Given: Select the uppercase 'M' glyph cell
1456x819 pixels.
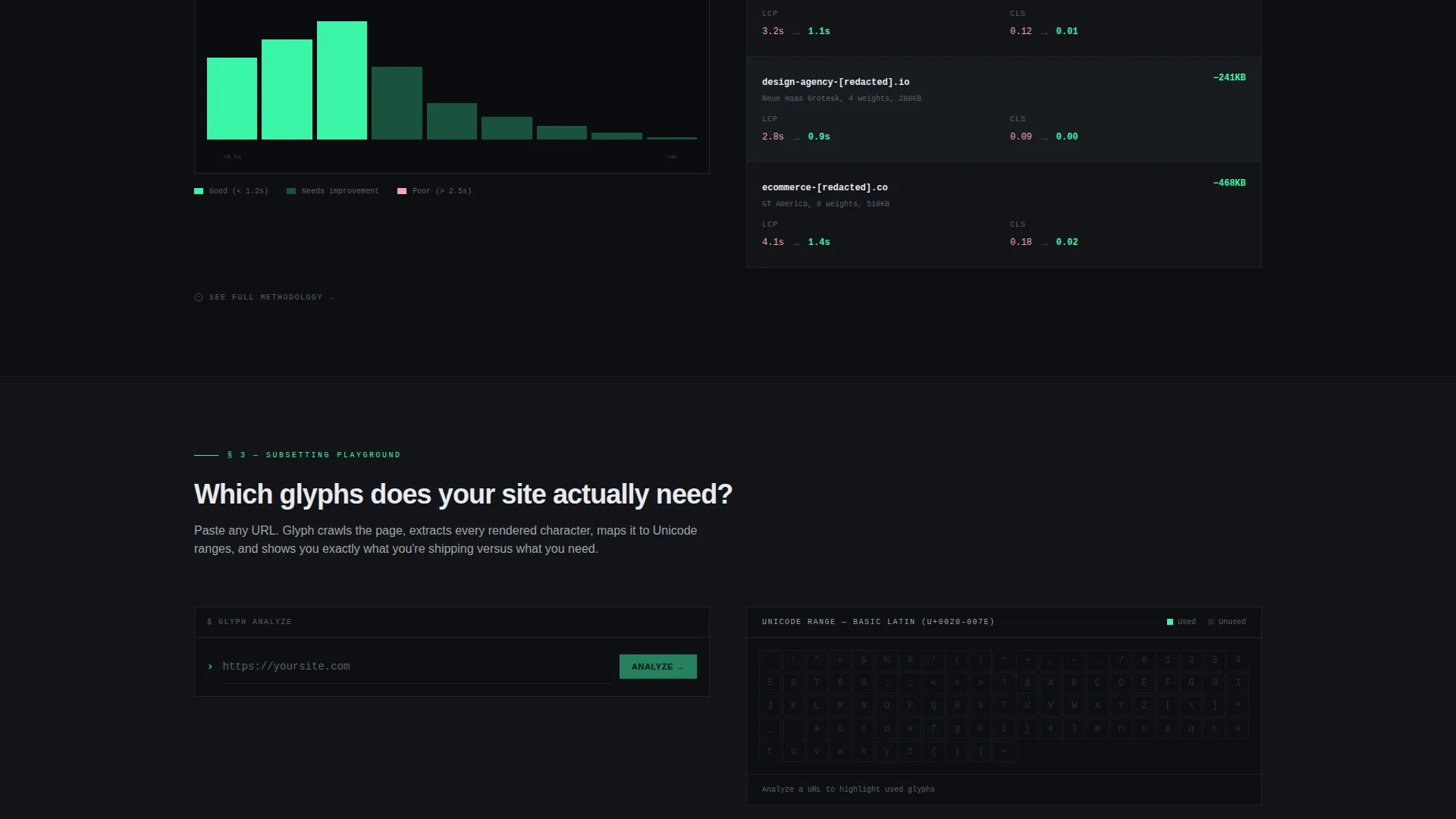Looking at the screenshot, I should tap(840, 705).
